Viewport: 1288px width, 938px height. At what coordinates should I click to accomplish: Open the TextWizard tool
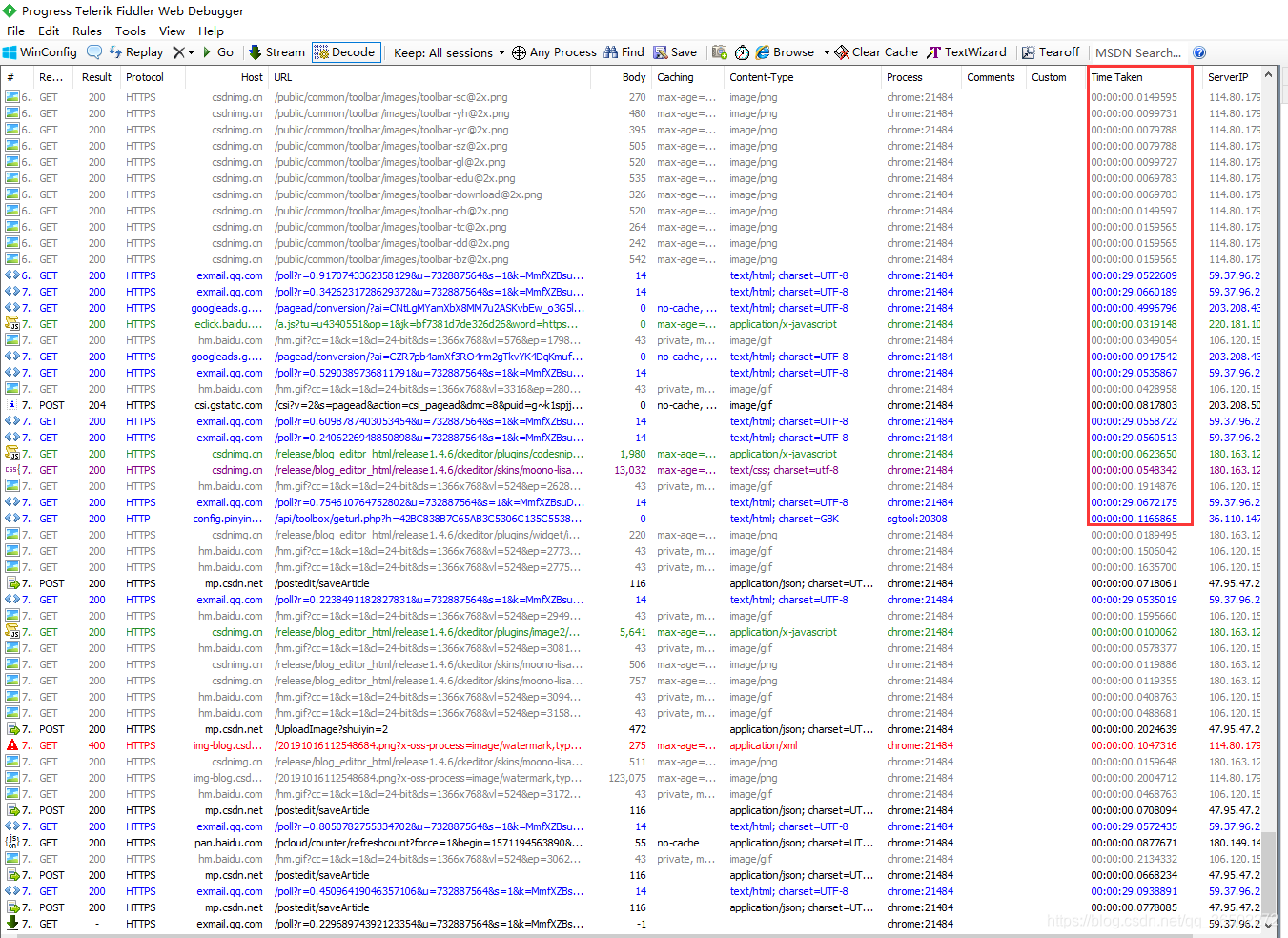click(967, 52)
